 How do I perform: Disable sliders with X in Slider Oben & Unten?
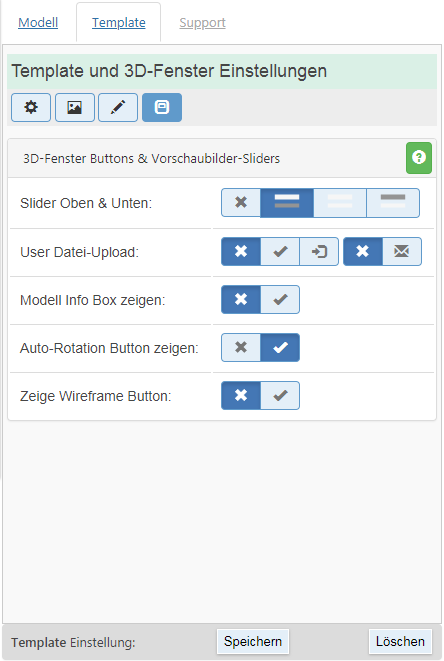(x=241, y=203)
